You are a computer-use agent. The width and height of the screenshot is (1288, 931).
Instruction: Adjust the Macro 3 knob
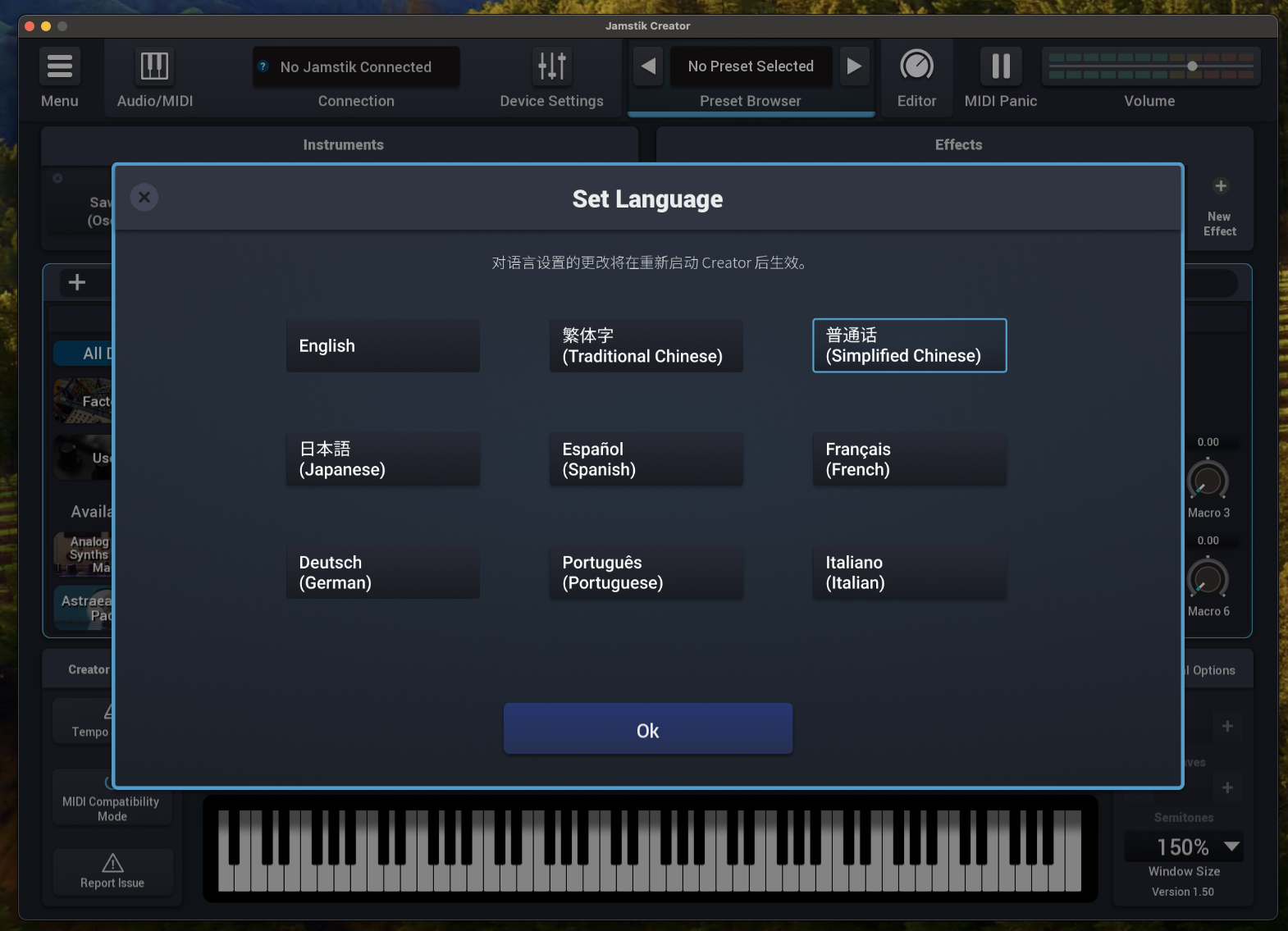[1208, 481]
